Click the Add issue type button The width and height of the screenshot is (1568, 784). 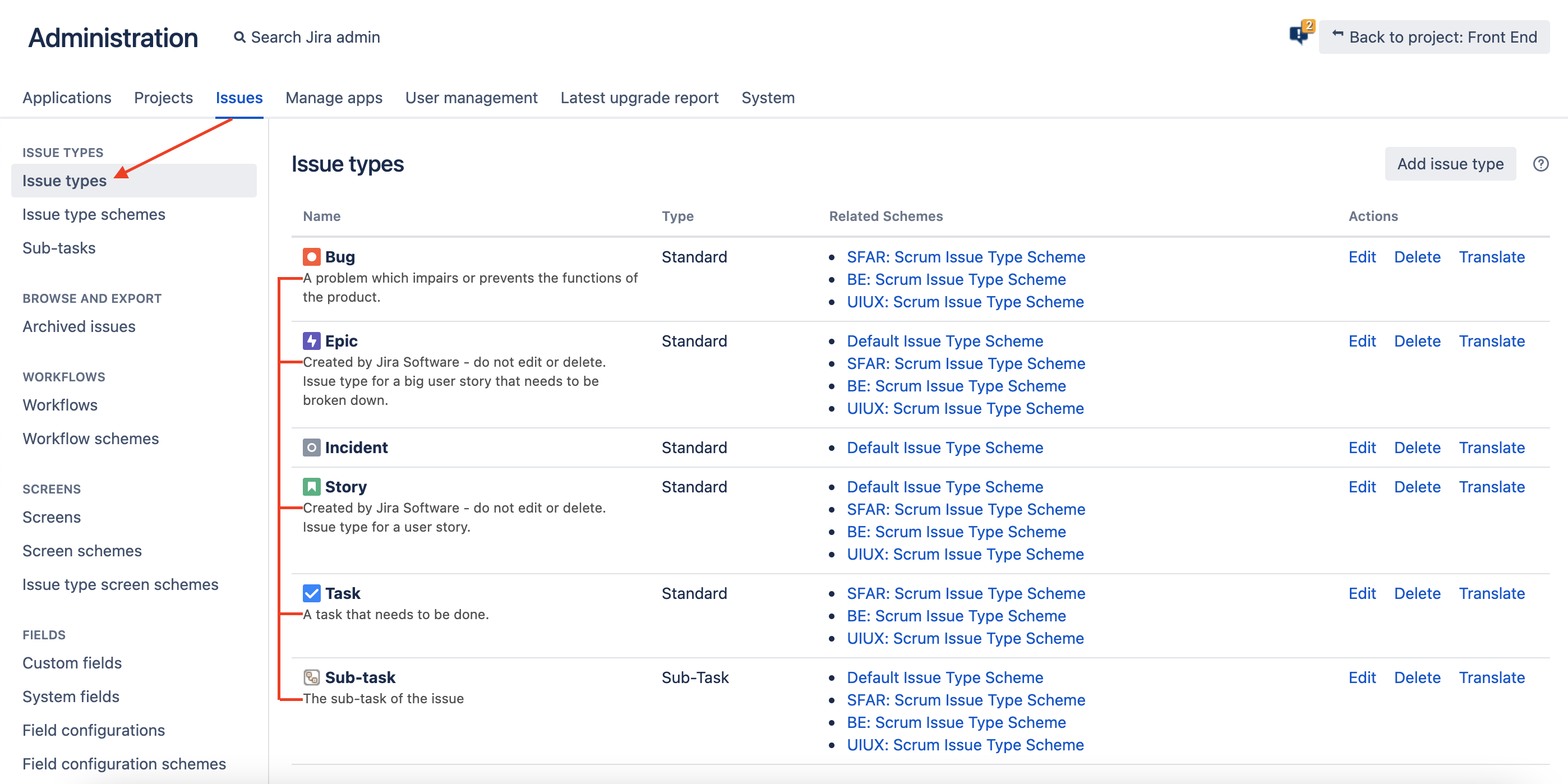[1450, 164]
